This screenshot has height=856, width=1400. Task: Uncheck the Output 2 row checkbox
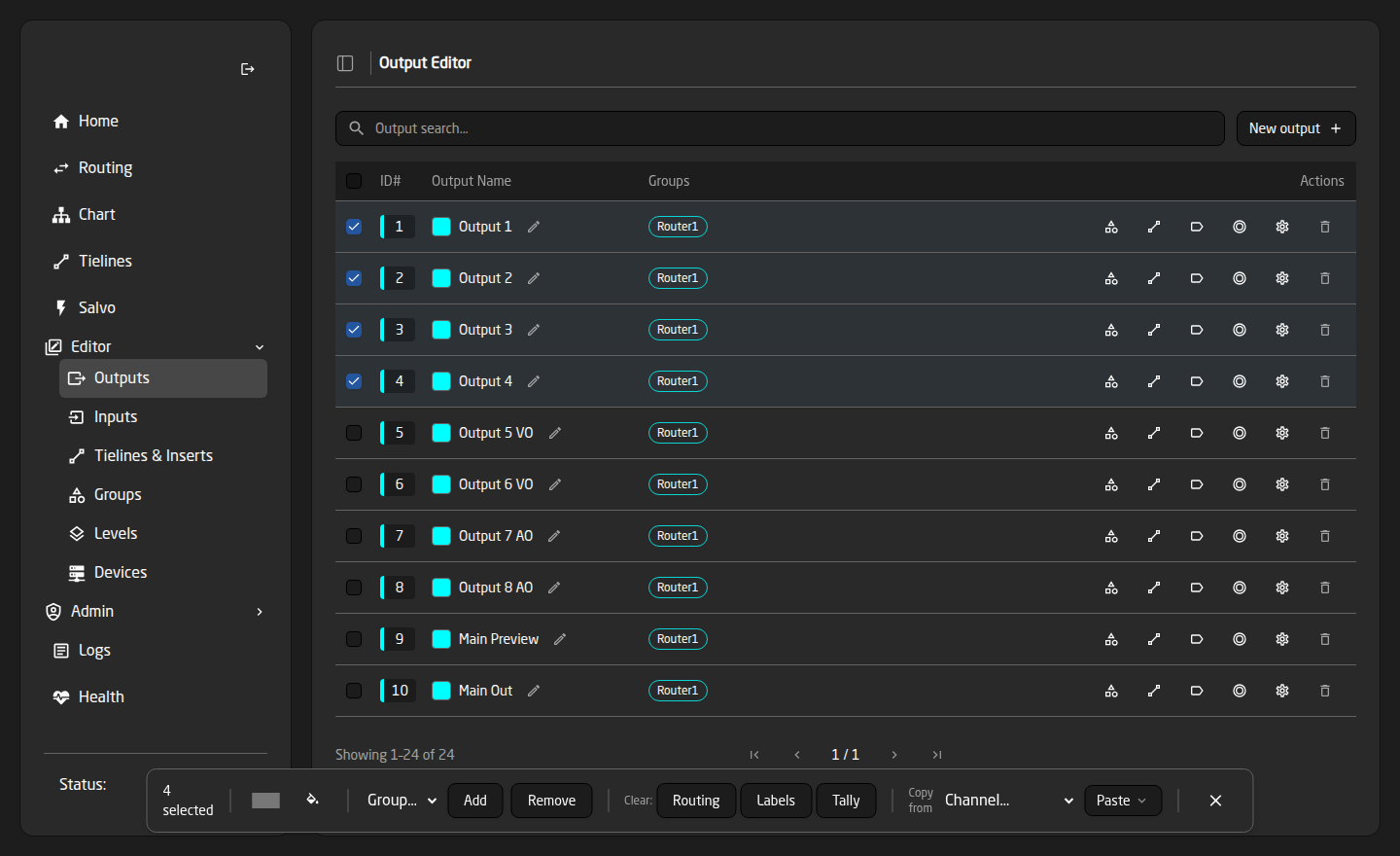click(x=354, y=278)
